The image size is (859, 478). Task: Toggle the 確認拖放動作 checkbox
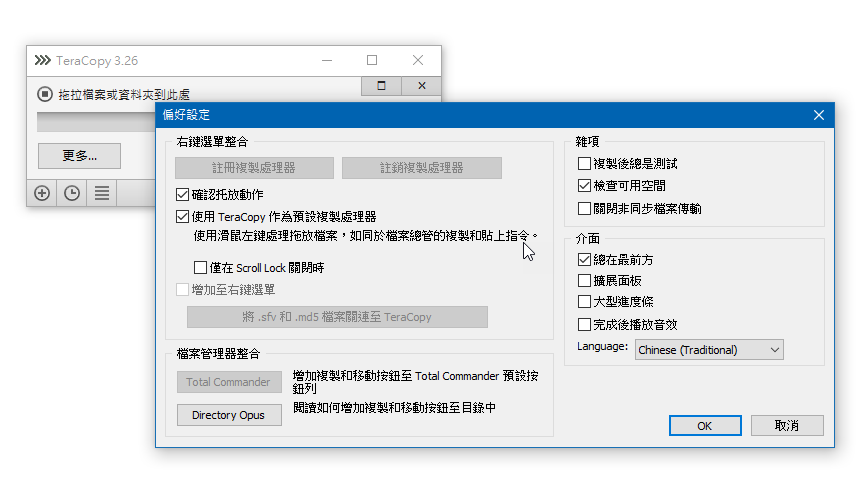pyautogui.click(x=182, y=194)
